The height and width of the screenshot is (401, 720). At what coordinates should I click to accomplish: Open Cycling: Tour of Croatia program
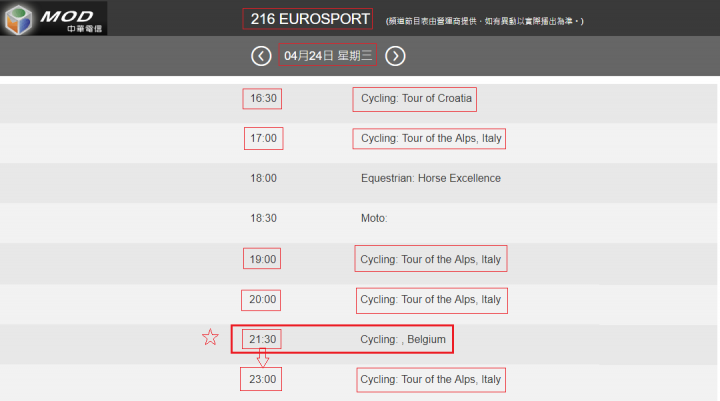tap(416, 98)
